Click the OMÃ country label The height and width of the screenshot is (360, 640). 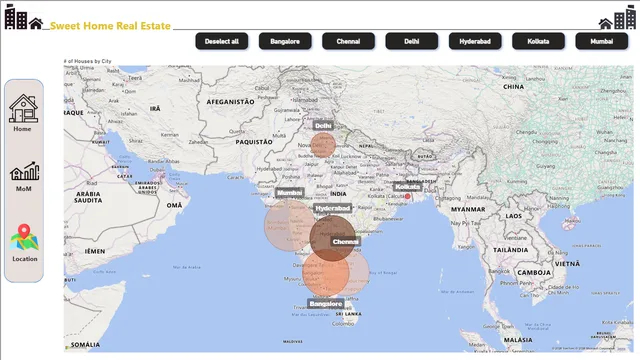[174, 205]
